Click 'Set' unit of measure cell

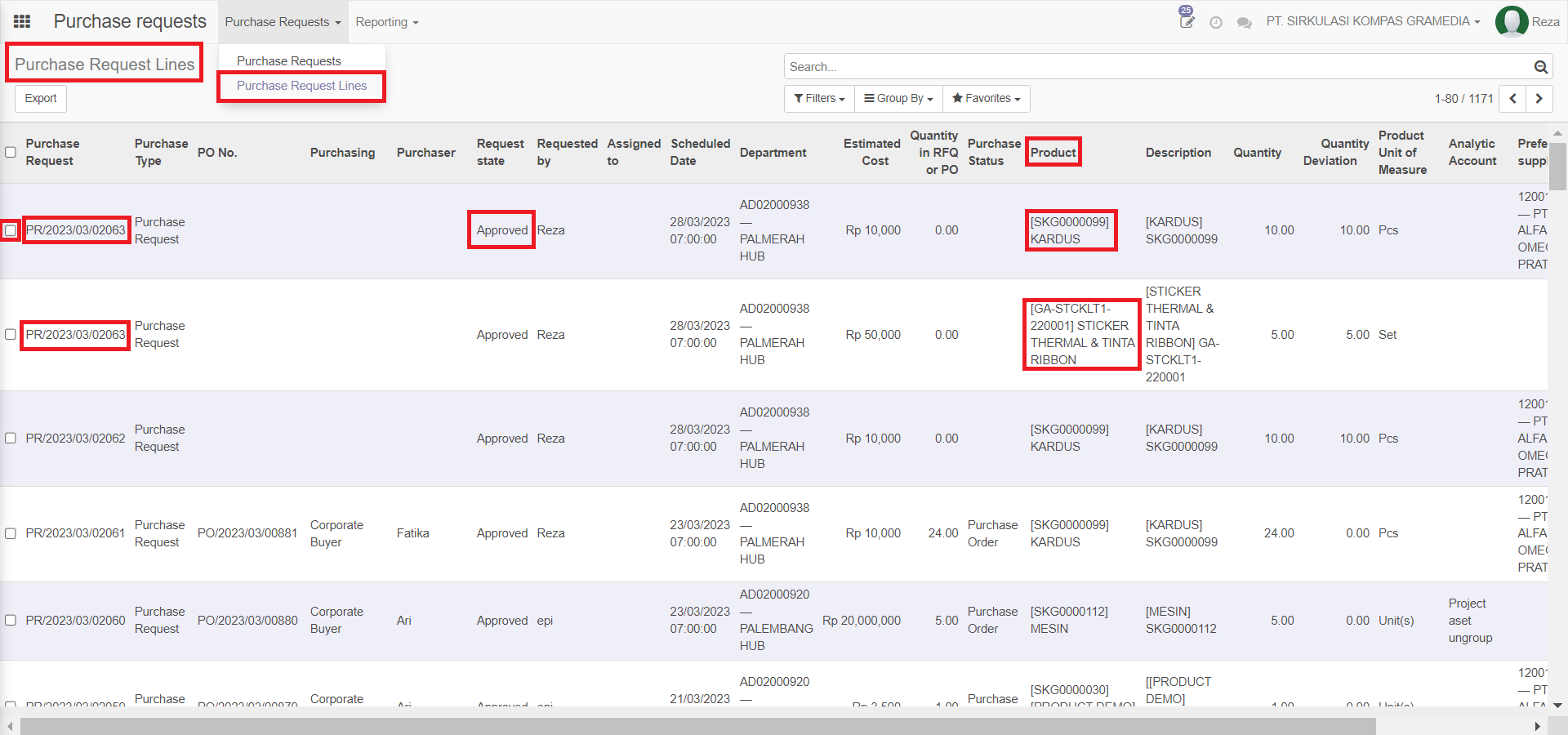pyautogui.click(x=1388, y=334)
